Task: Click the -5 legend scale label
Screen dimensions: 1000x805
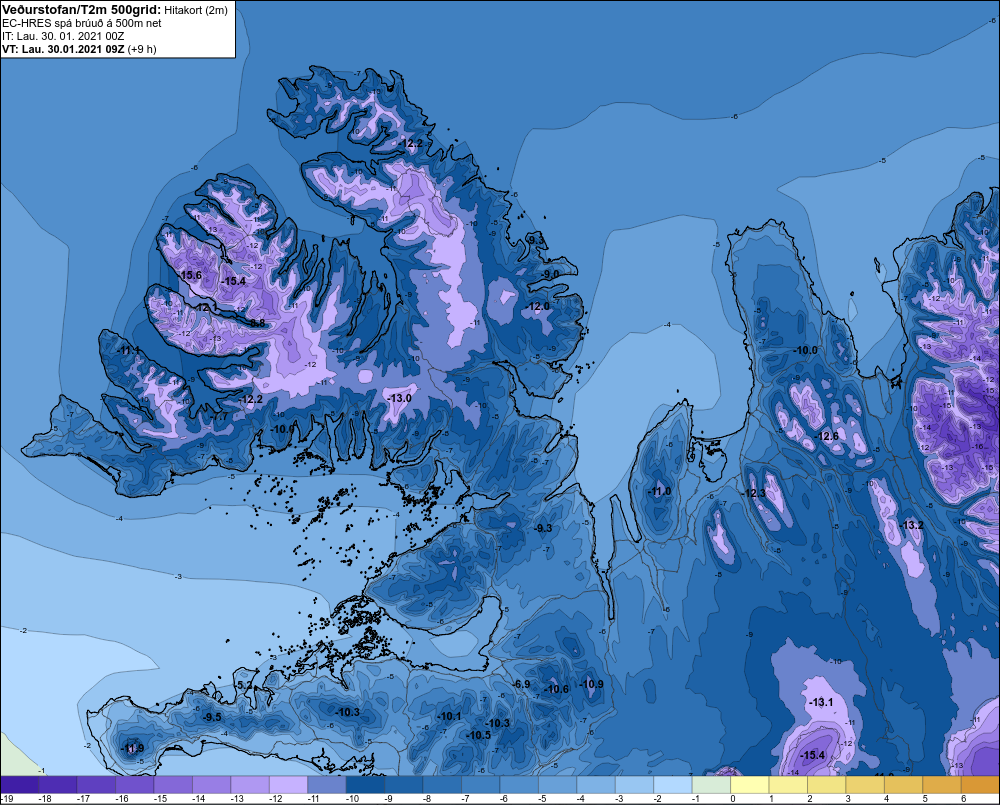Action: pyautogui.click(x=543, y=799)
